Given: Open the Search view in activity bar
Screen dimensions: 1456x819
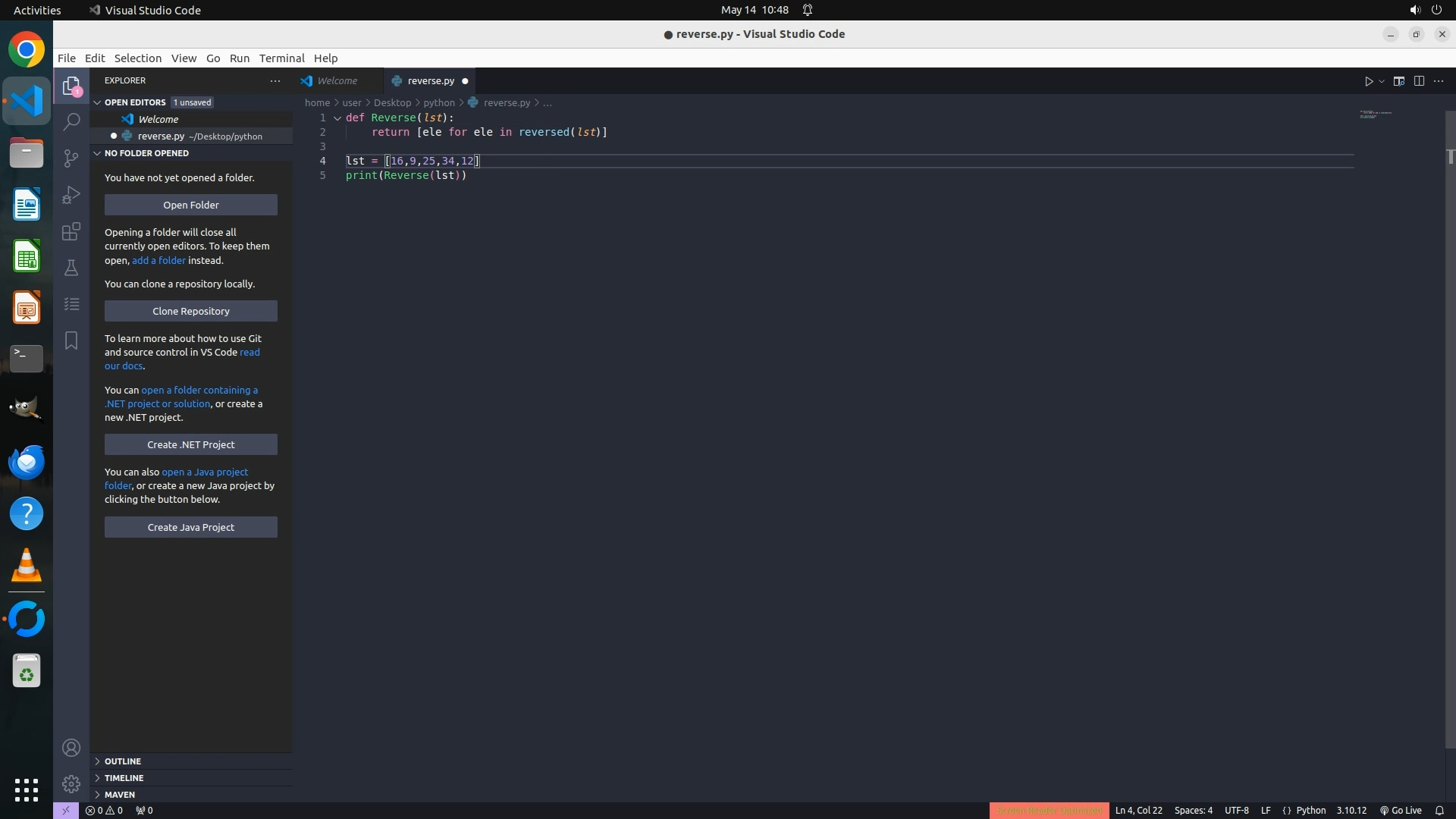Looking at the screenshot, I should pos(71,121).
